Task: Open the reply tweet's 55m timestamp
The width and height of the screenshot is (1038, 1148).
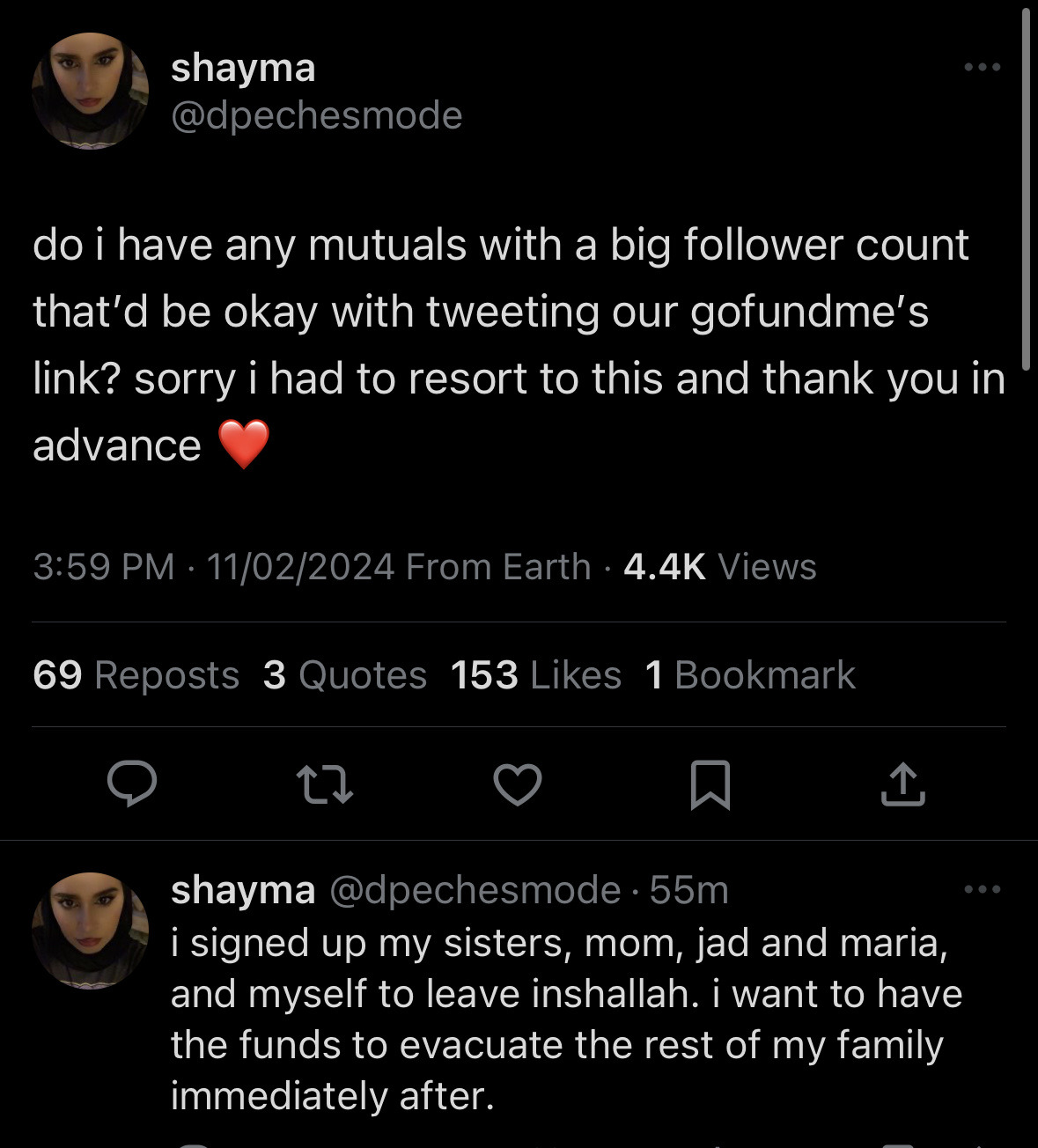Action: tap(689, 890)
